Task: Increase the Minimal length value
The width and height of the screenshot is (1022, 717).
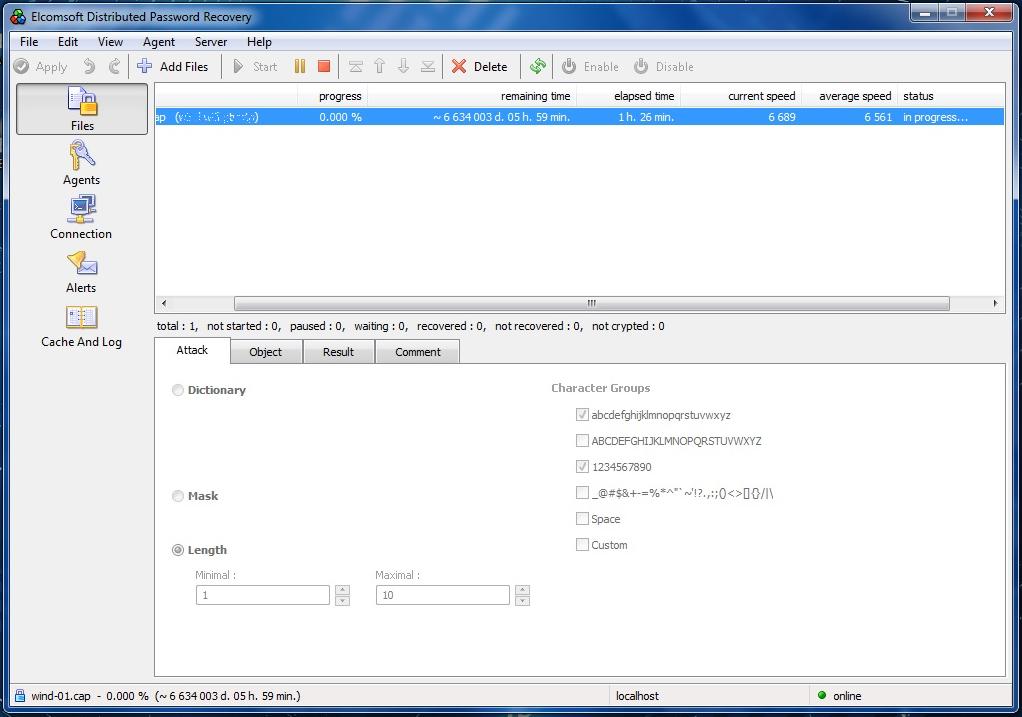Action: pyautogui.click(x=343, y=590)
